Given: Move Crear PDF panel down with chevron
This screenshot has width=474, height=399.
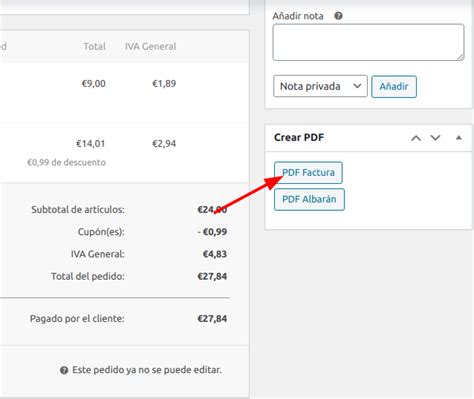Looking at the screenshot, I should (435, 138).
